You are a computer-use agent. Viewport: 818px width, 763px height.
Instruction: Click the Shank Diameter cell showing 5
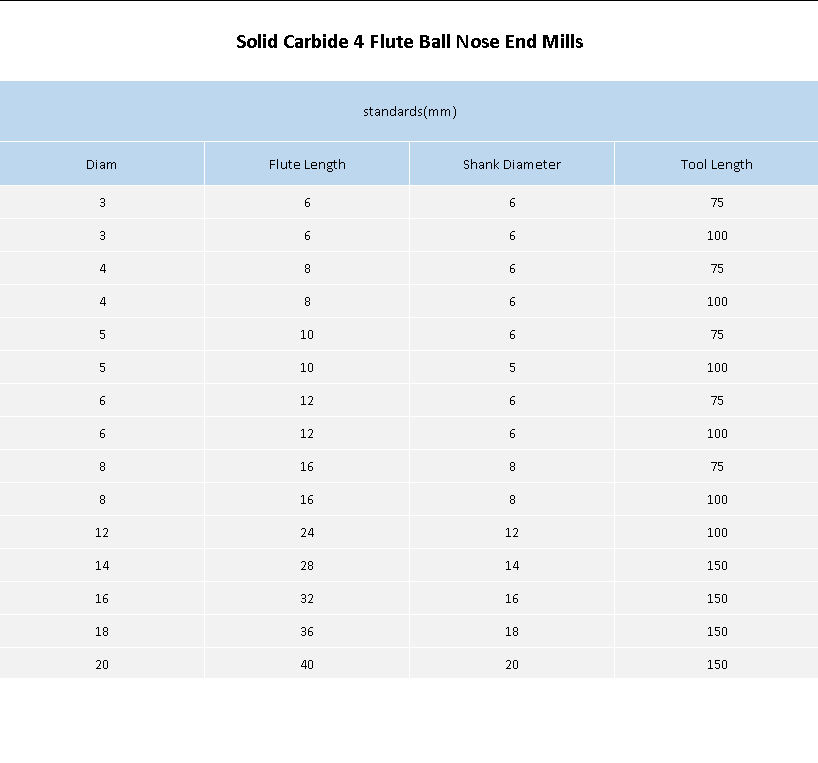point(512,367)
